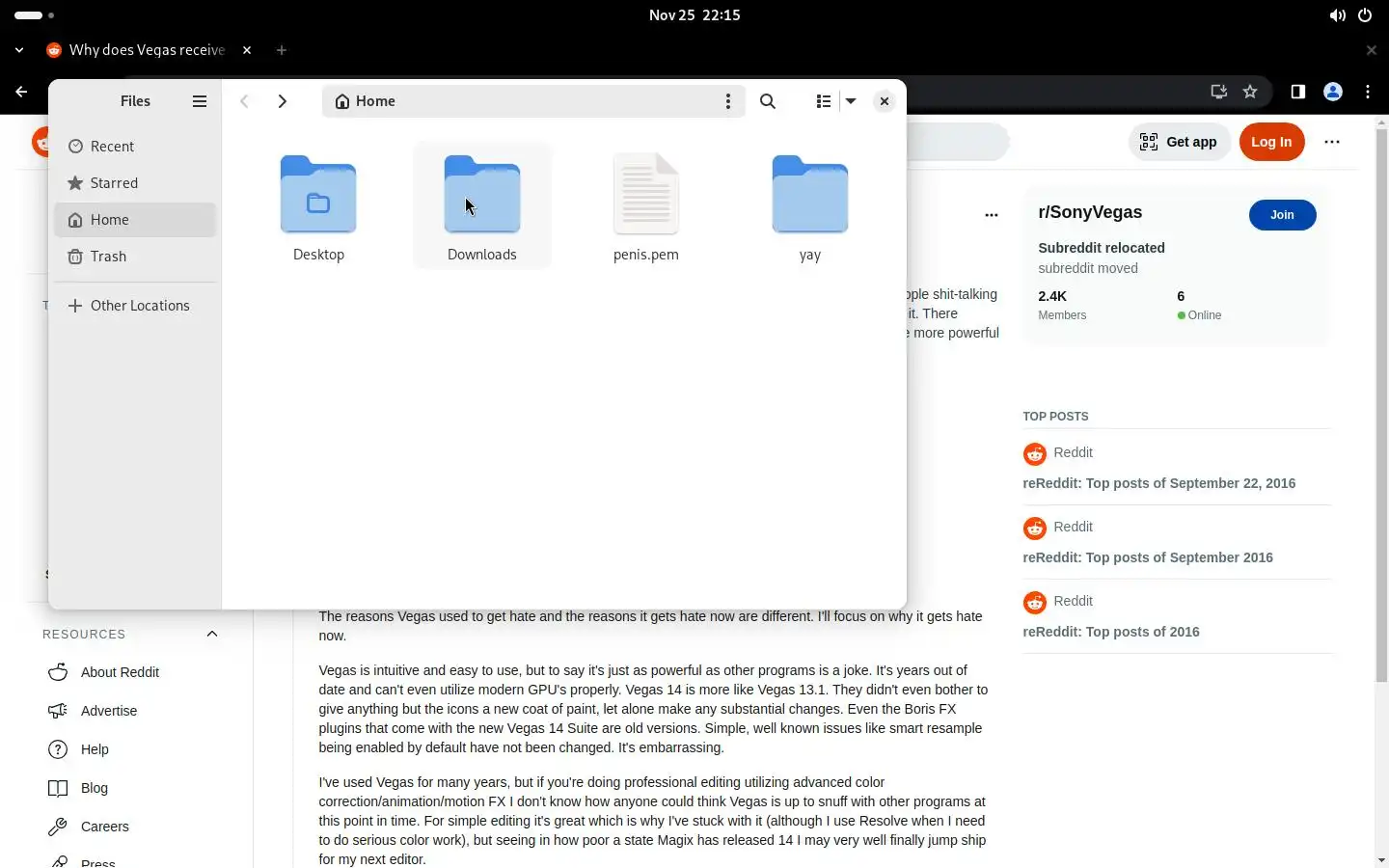Go forward in Files navigation

(282, 101)
